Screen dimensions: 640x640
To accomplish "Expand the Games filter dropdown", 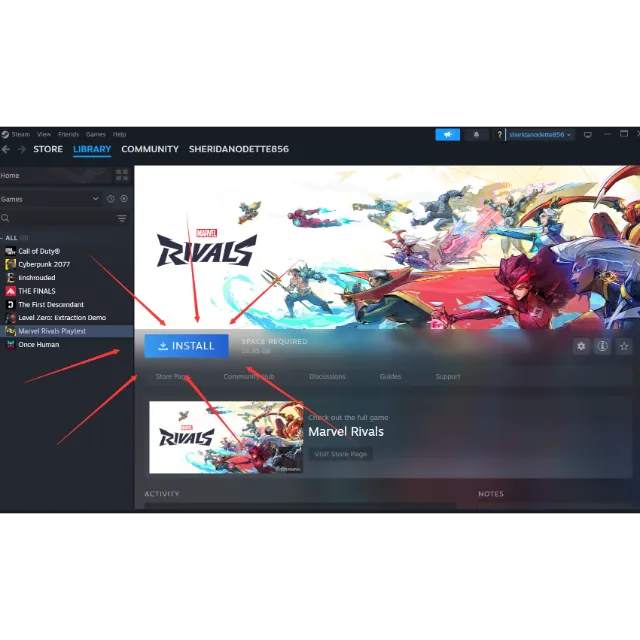I will coord(50,199).
